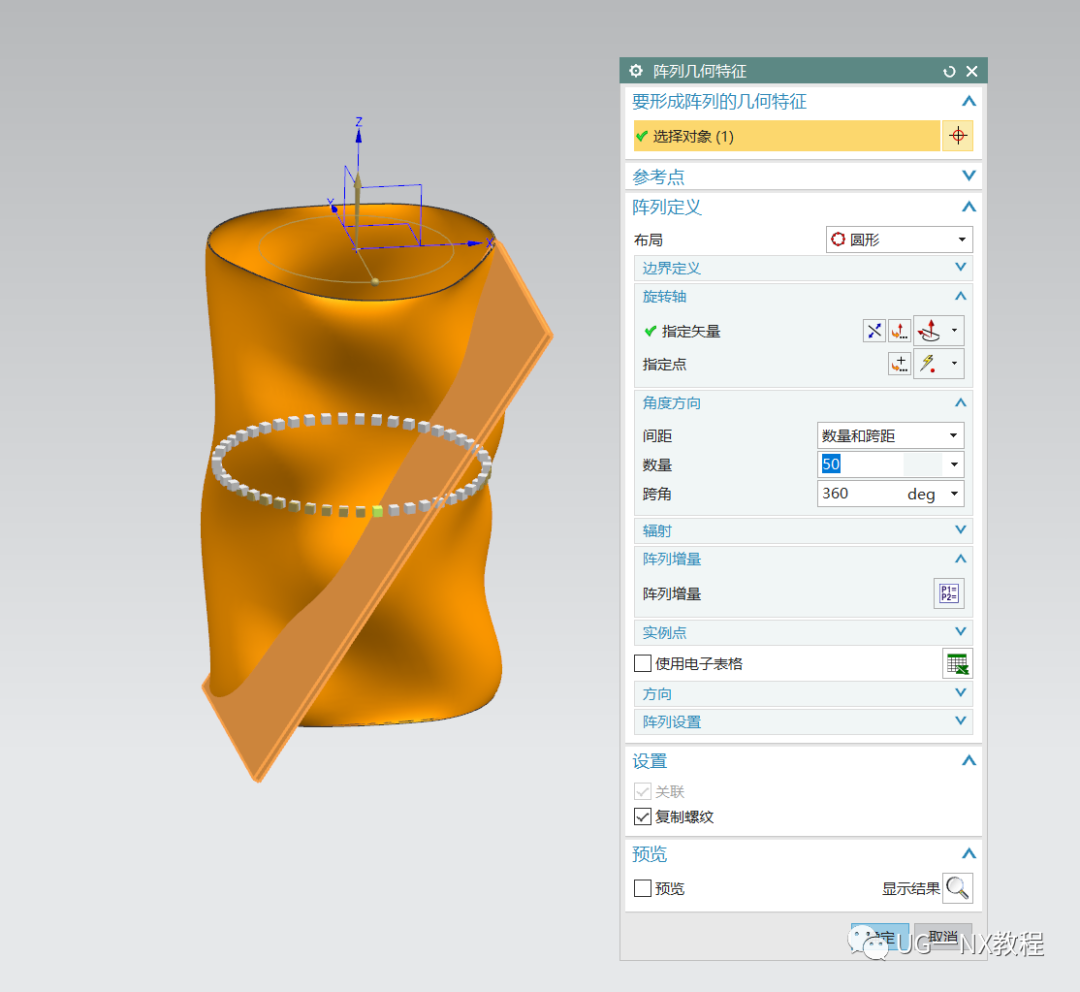Expand the 方向 group
This screenshot has height=992, width=1080.
961,693
